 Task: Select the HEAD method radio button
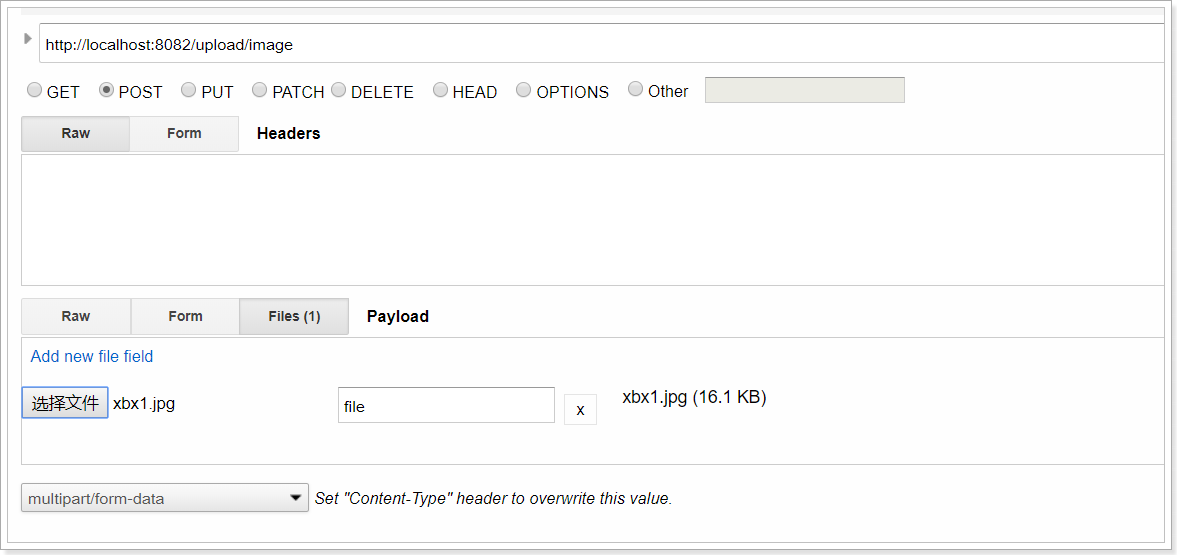pyautogui.click(x=441, y=90)
